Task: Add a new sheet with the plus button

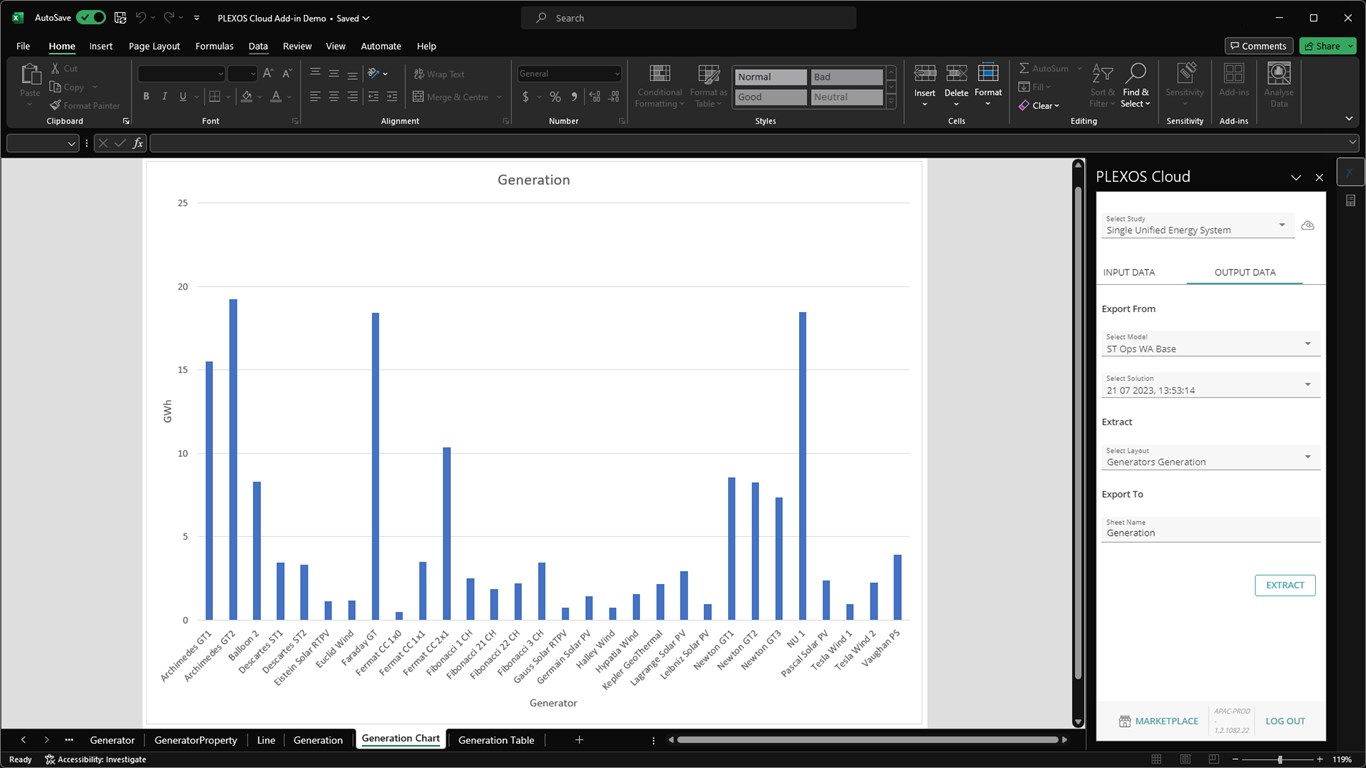Action: [579, 740]
